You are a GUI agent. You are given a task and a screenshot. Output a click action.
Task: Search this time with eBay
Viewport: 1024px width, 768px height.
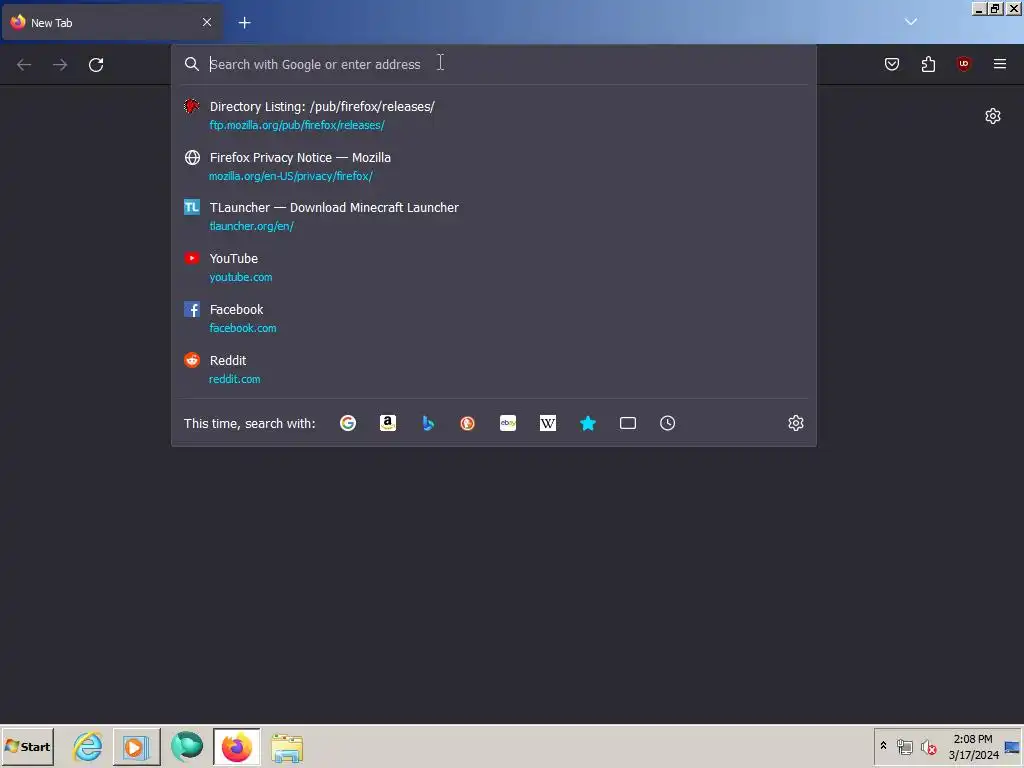508,423
